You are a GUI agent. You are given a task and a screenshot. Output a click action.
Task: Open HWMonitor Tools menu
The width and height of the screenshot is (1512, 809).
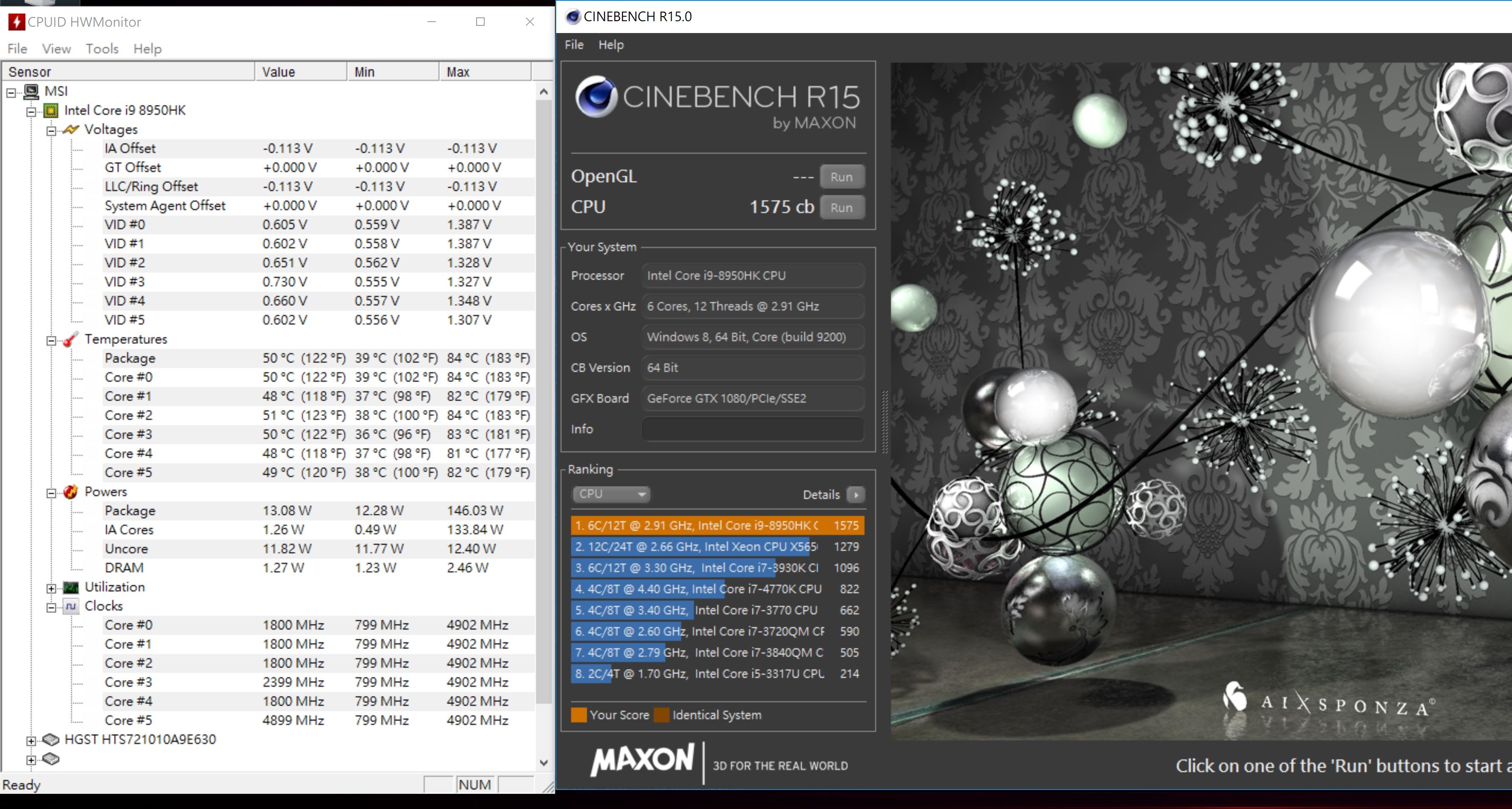102,49
